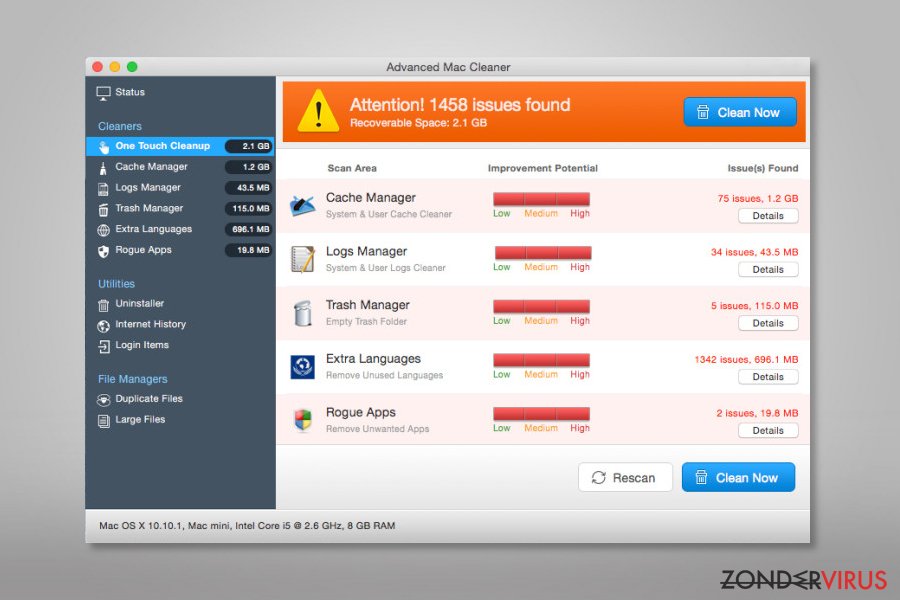The width and height of the screenshot is (900, 600).
Task: Click the 696.1 MB badge on Extra Languages
Action: (249, 229)
